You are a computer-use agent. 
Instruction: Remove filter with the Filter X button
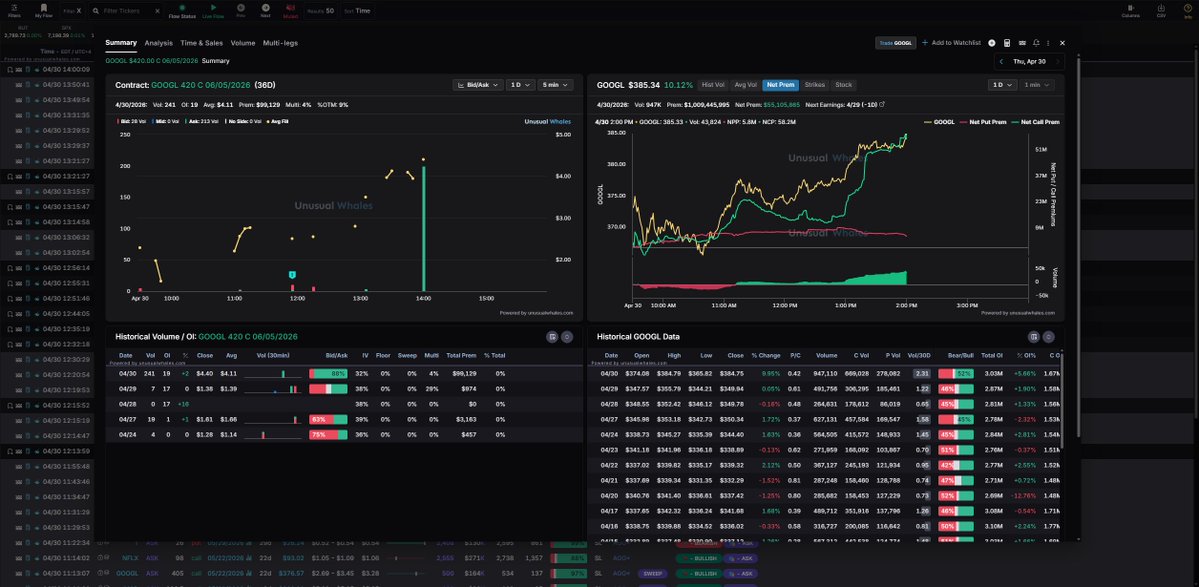click(x=73, y=11)
